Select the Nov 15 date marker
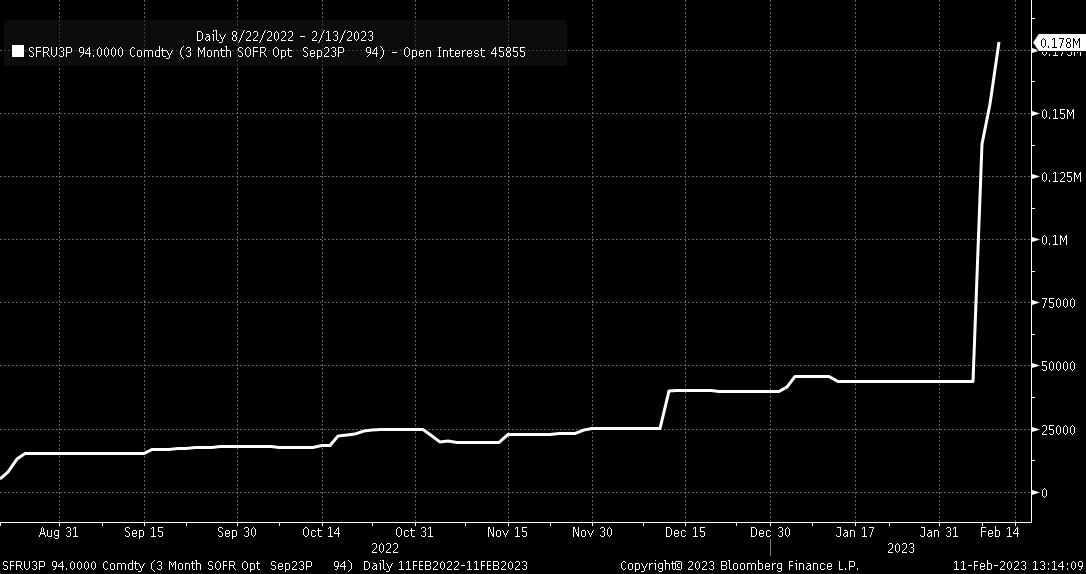This screenshot has height=574, width=1086. coord(508,533)
